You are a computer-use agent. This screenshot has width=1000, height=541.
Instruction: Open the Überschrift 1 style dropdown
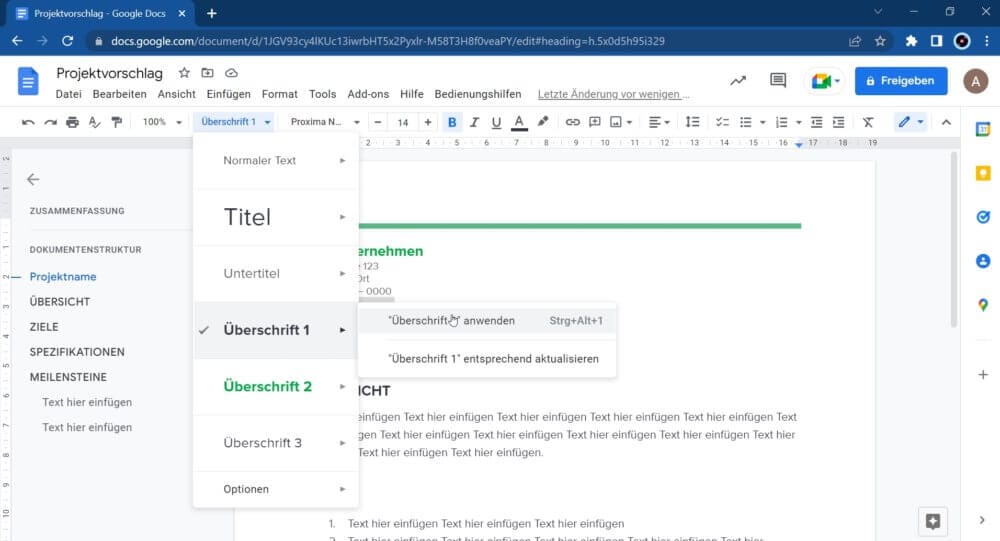click(x=234, y=122)
